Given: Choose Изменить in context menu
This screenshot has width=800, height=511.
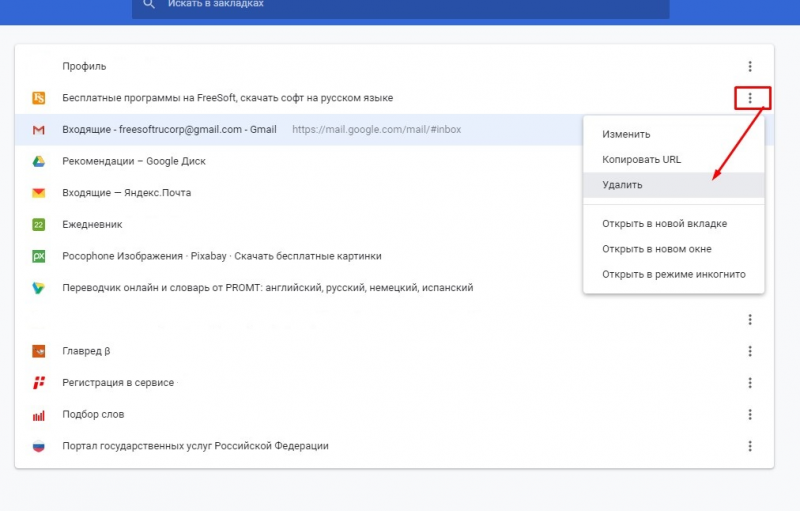Looking at the screenshot, I should (x=673, y=135).
